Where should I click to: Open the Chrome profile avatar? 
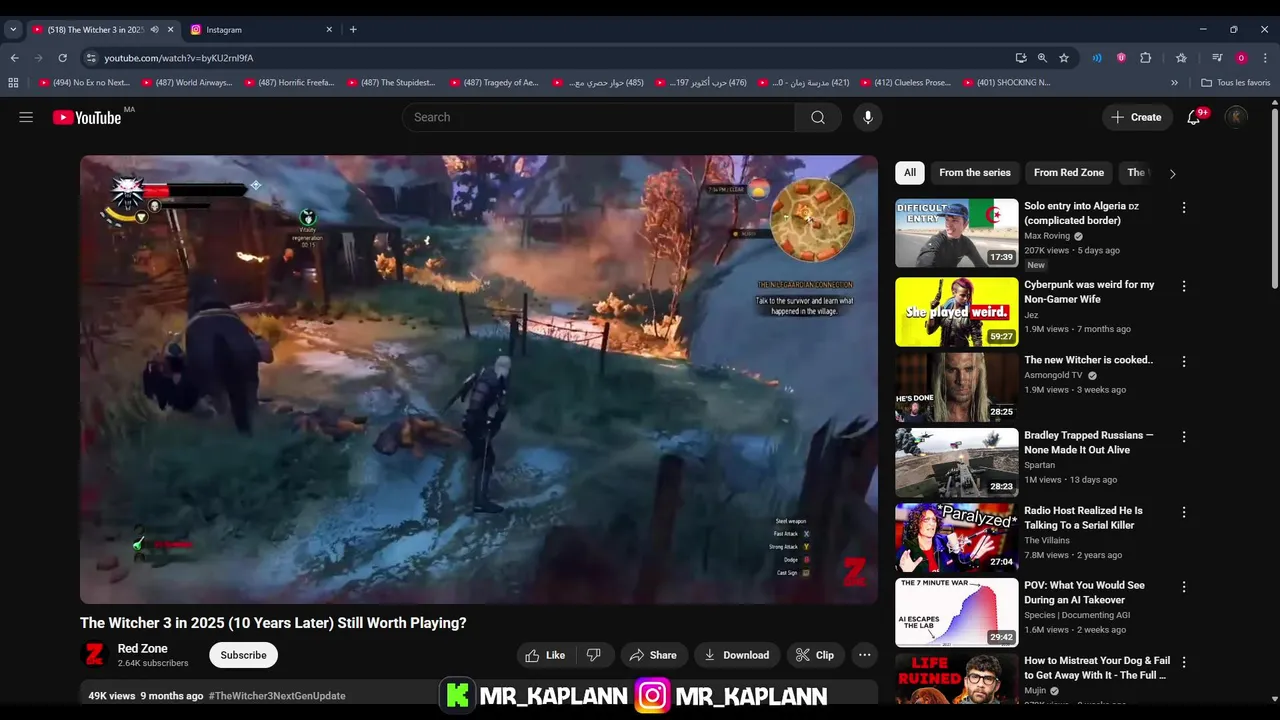(1241, 58)
